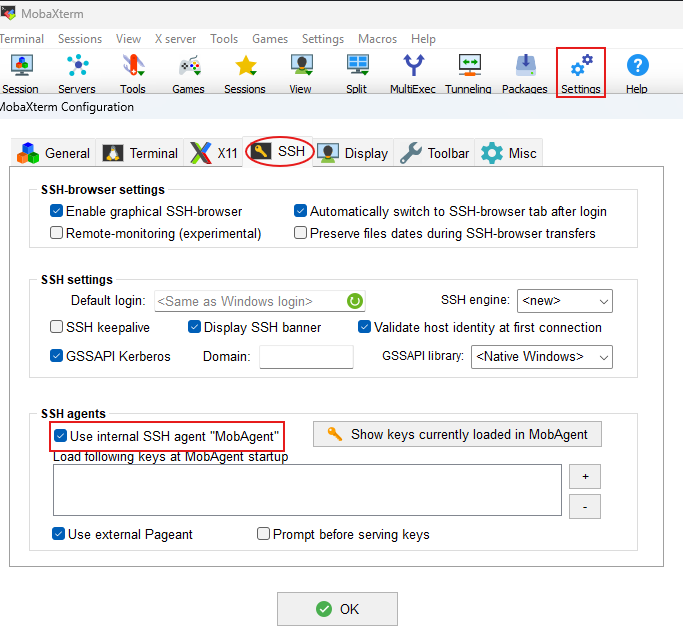Click the OK button
Viewport: 683px width, 631px height.
coord(338,609)
